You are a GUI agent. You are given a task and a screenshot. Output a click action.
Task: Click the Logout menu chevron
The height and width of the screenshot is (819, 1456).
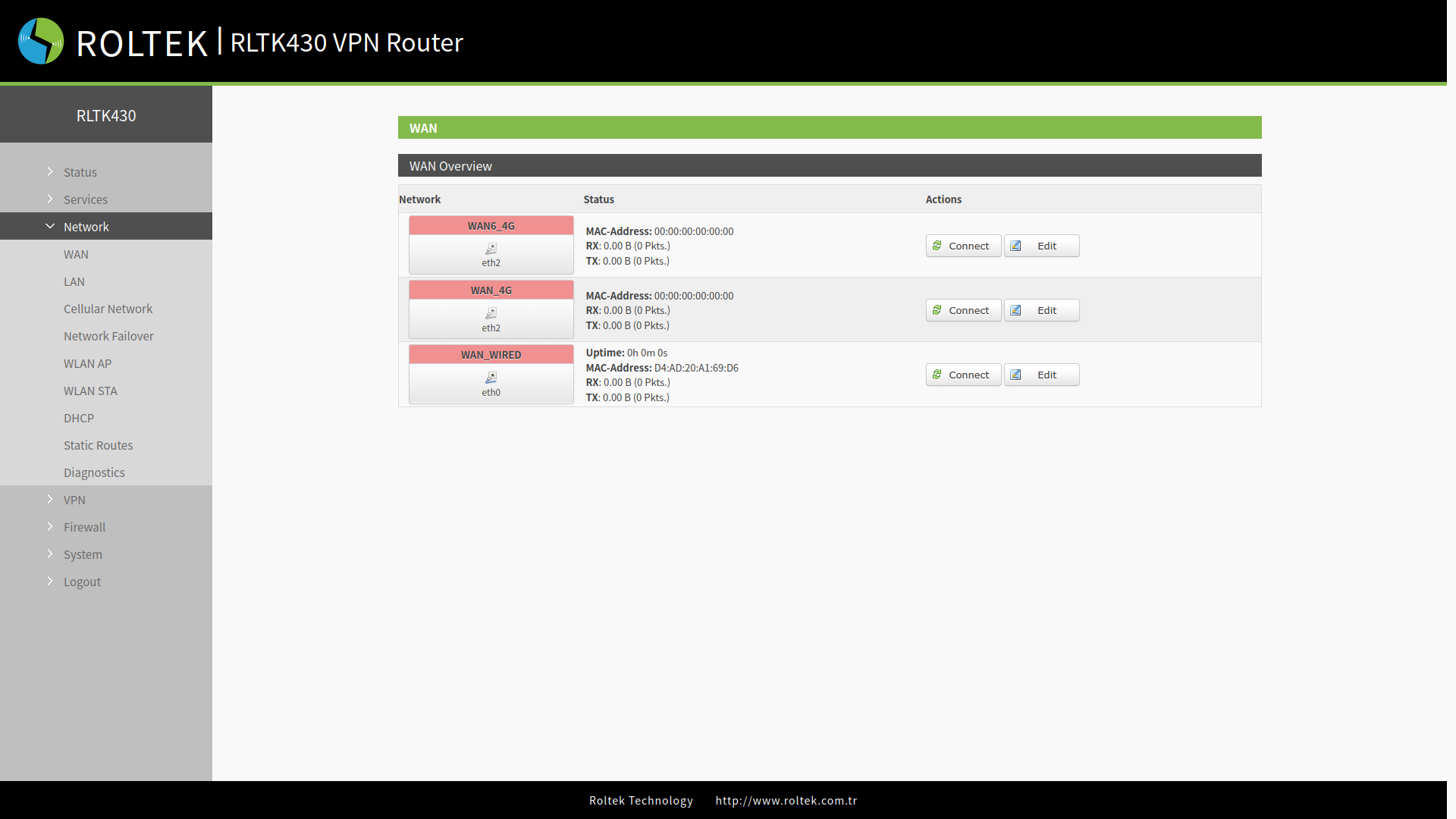[x=50, y=581]
